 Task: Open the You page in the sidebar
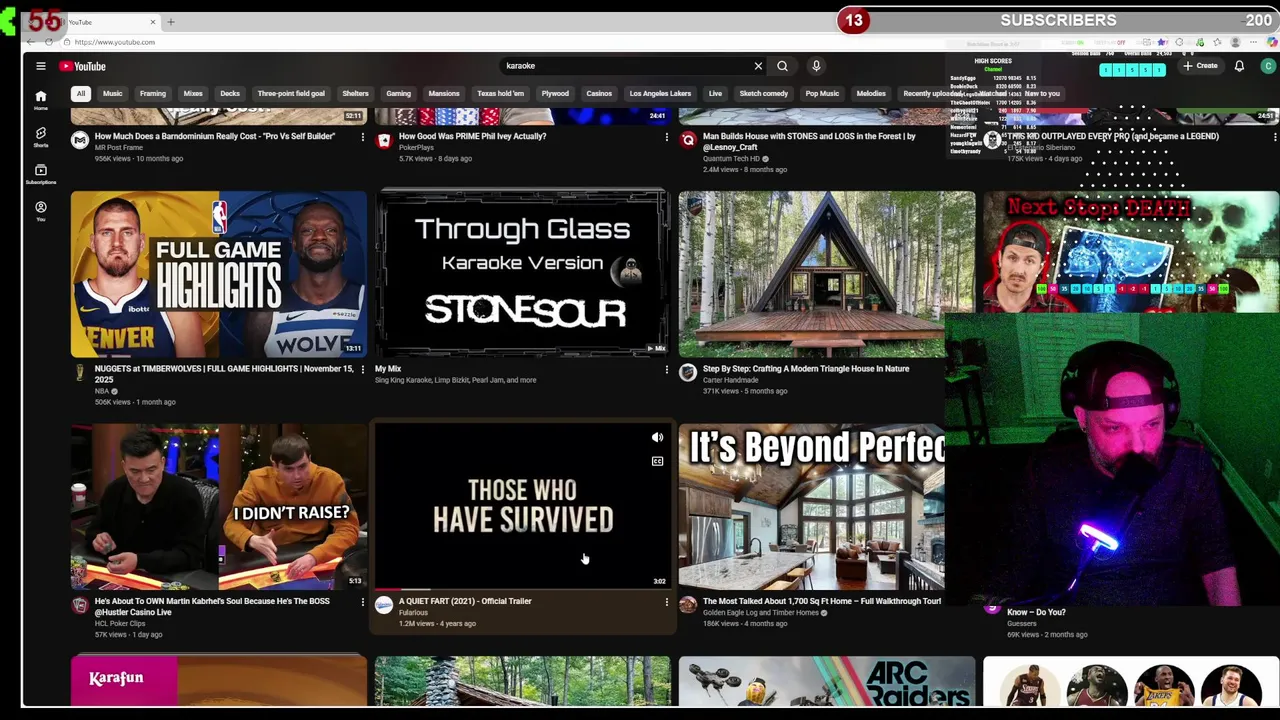41,211
